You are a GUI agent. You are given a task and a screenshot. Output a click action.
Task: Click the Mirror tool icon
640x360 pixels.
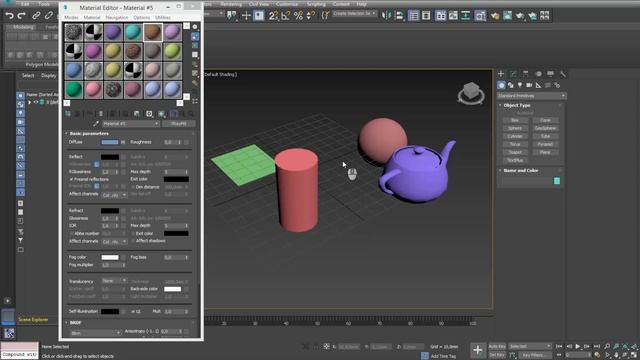[x=386, y=16]
